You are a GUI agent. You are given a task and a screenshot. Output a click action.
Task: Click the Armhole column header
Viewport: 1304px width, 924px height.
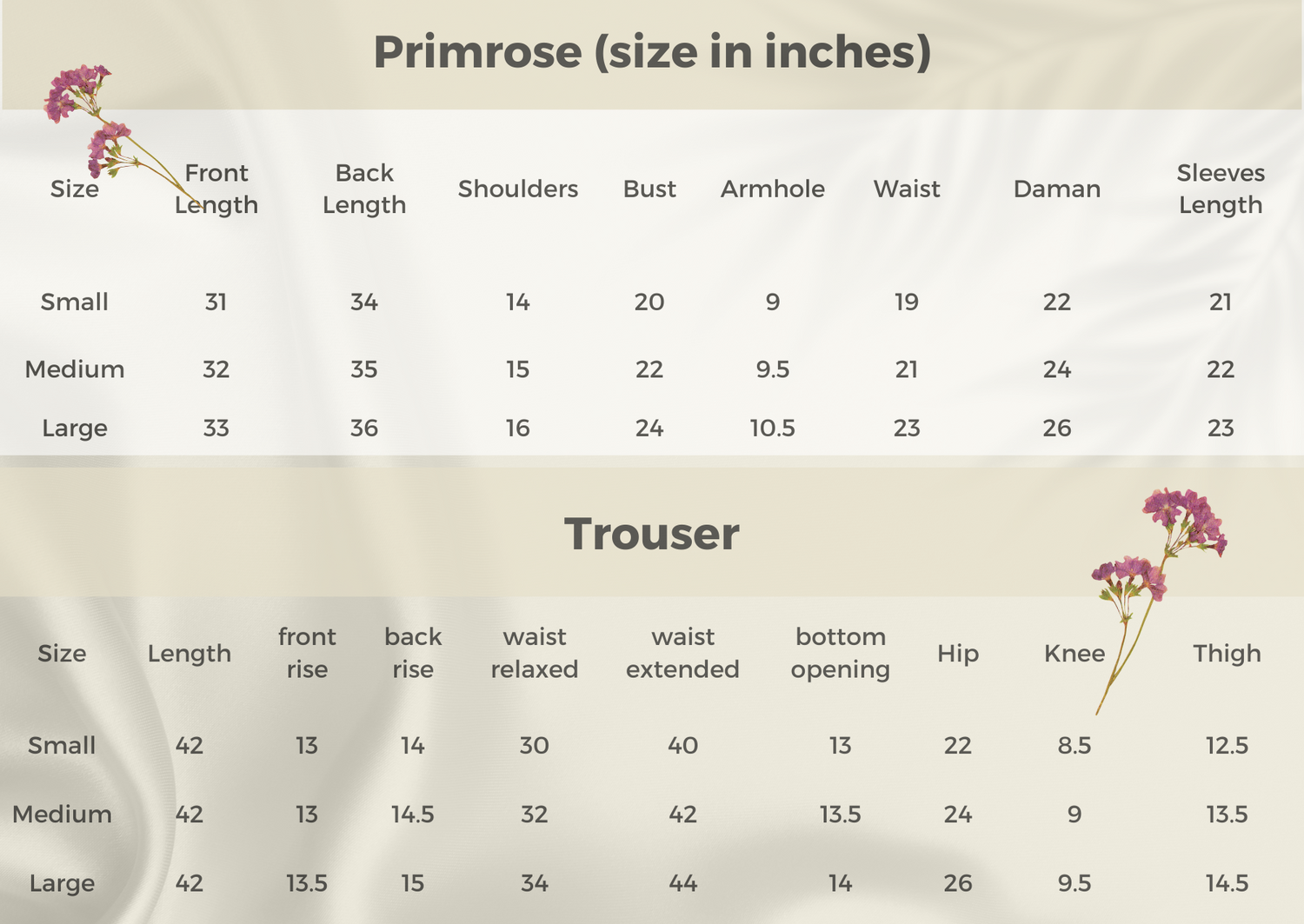pos(772,189)
